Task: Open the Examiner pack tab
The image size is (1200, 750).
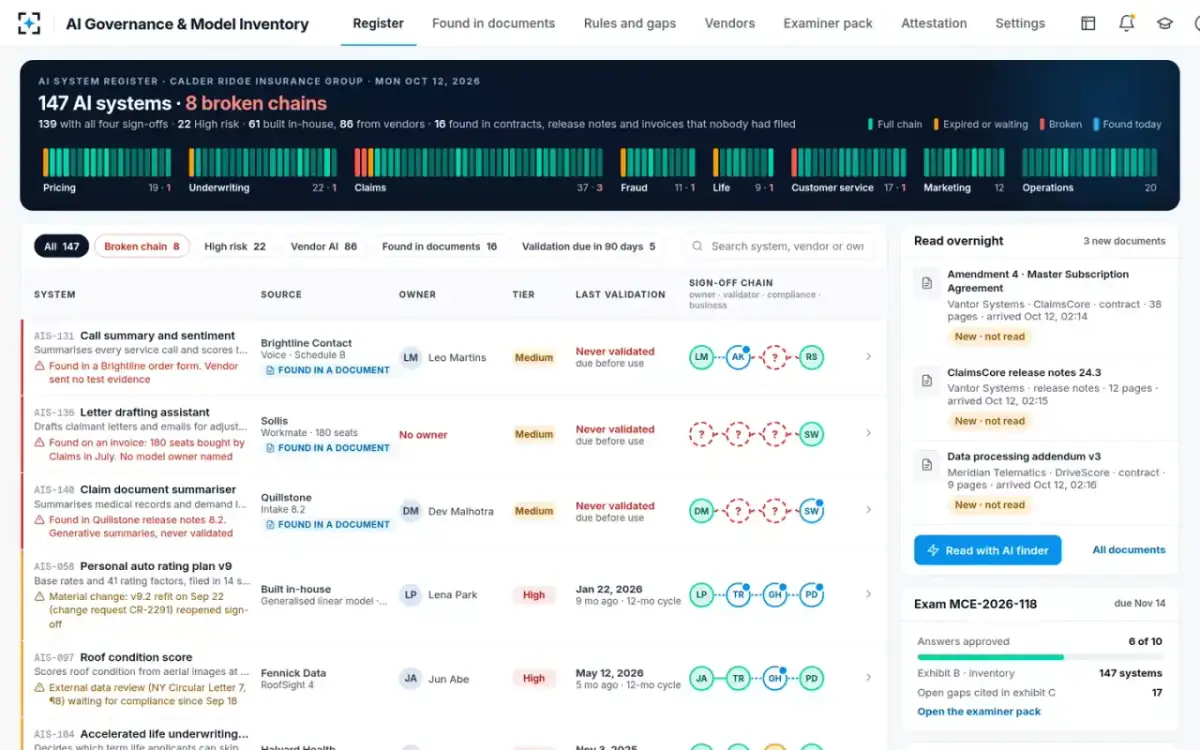Action: 828,23
